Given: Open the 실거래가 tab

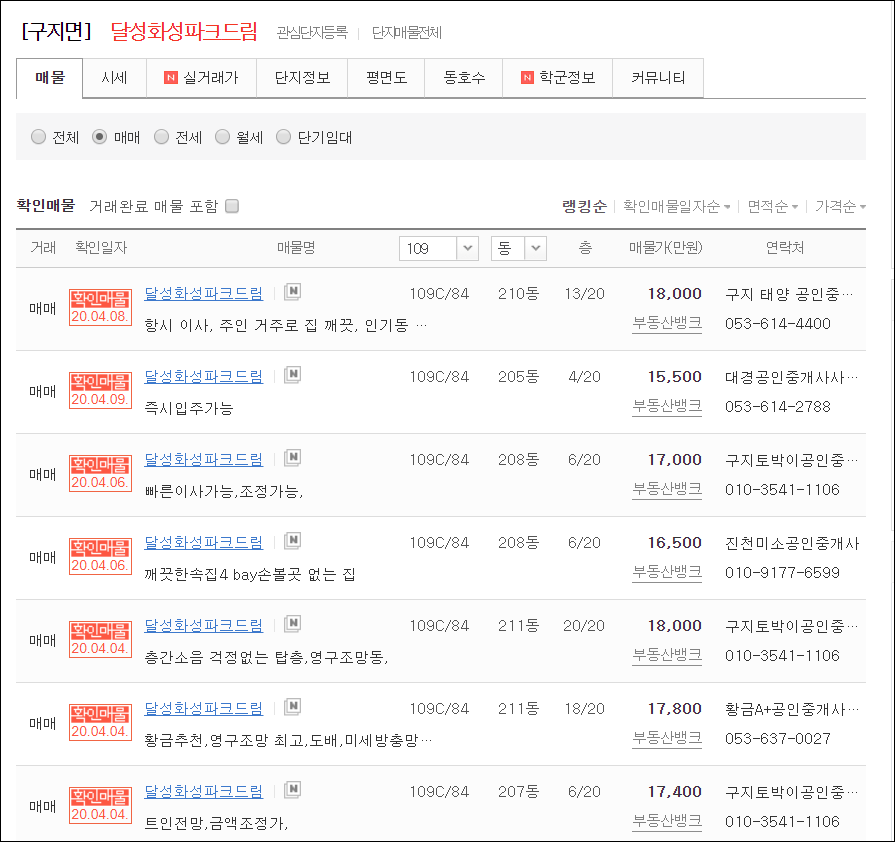Looking at the screenshot, I should tap(201, 78).
